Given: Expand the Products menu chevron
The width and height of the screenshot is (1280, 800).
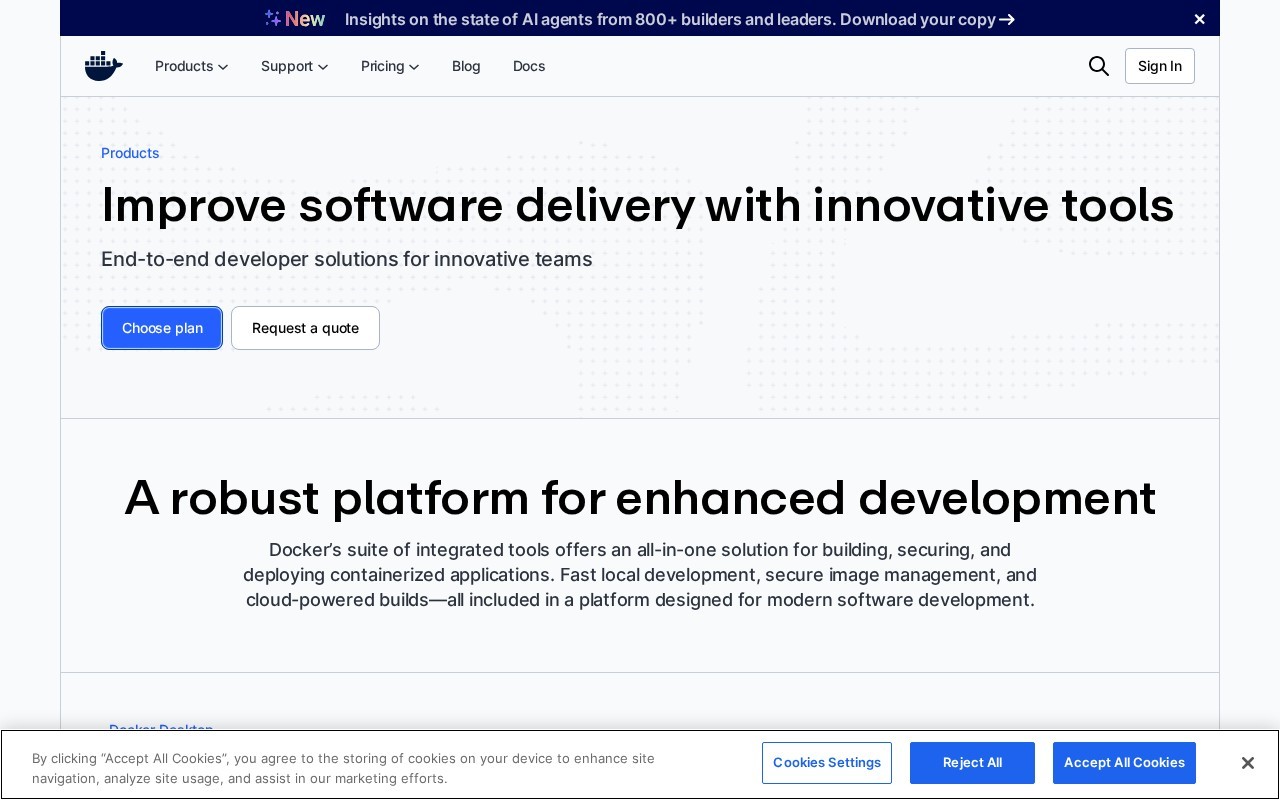Looking at the screenshot, I should tap(223, 67).
